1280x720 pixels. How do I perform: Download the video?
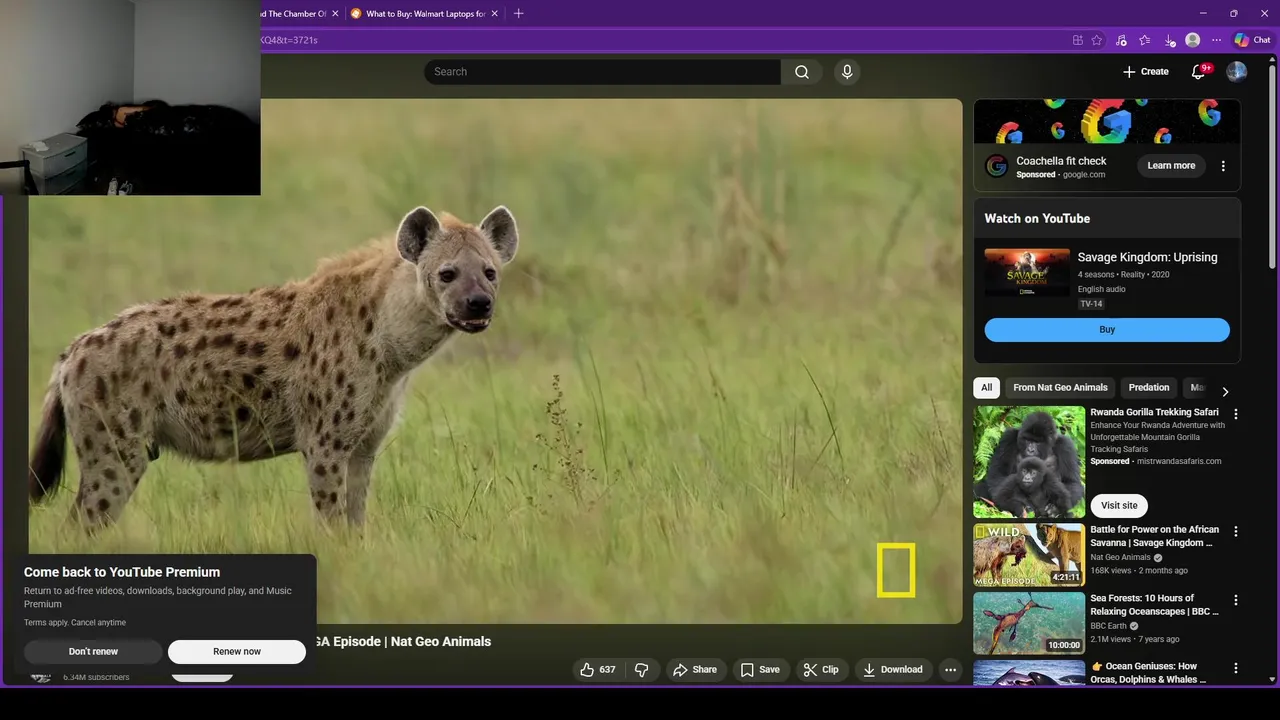[x=892, y=670]
